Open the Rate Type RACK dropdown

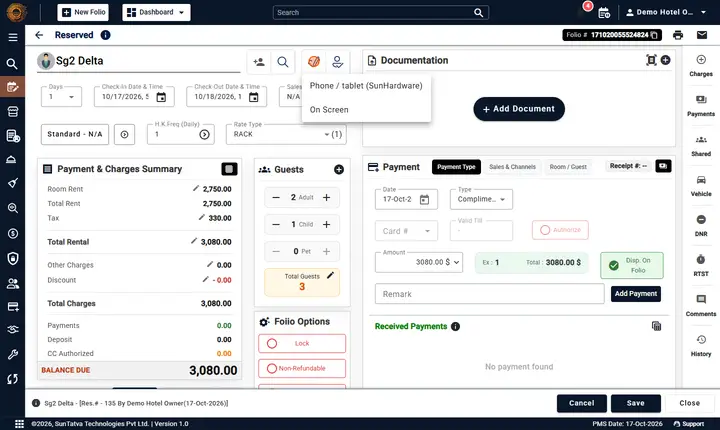point(286,134)
